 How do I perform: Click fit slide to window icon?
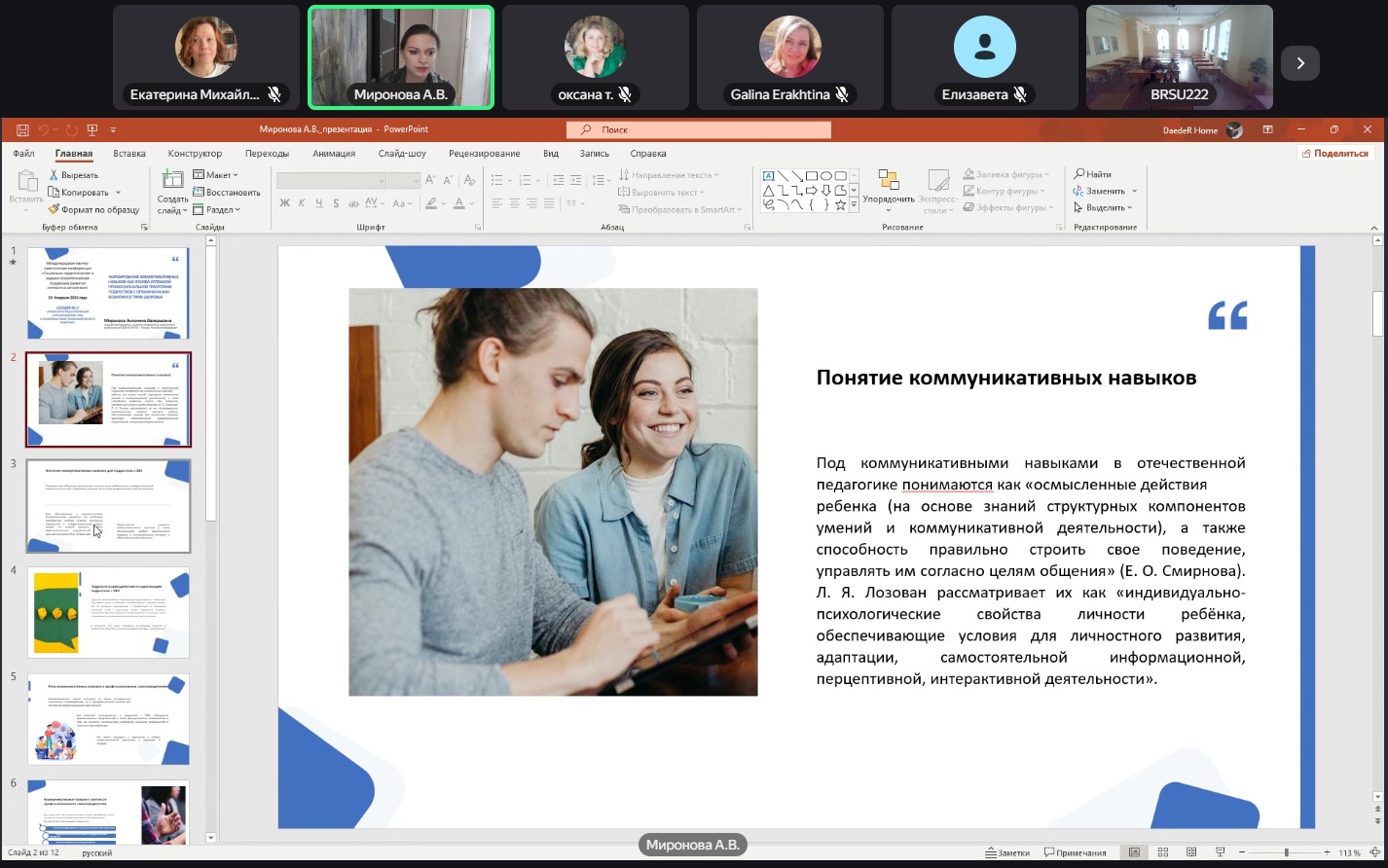tap(1374, 852)
